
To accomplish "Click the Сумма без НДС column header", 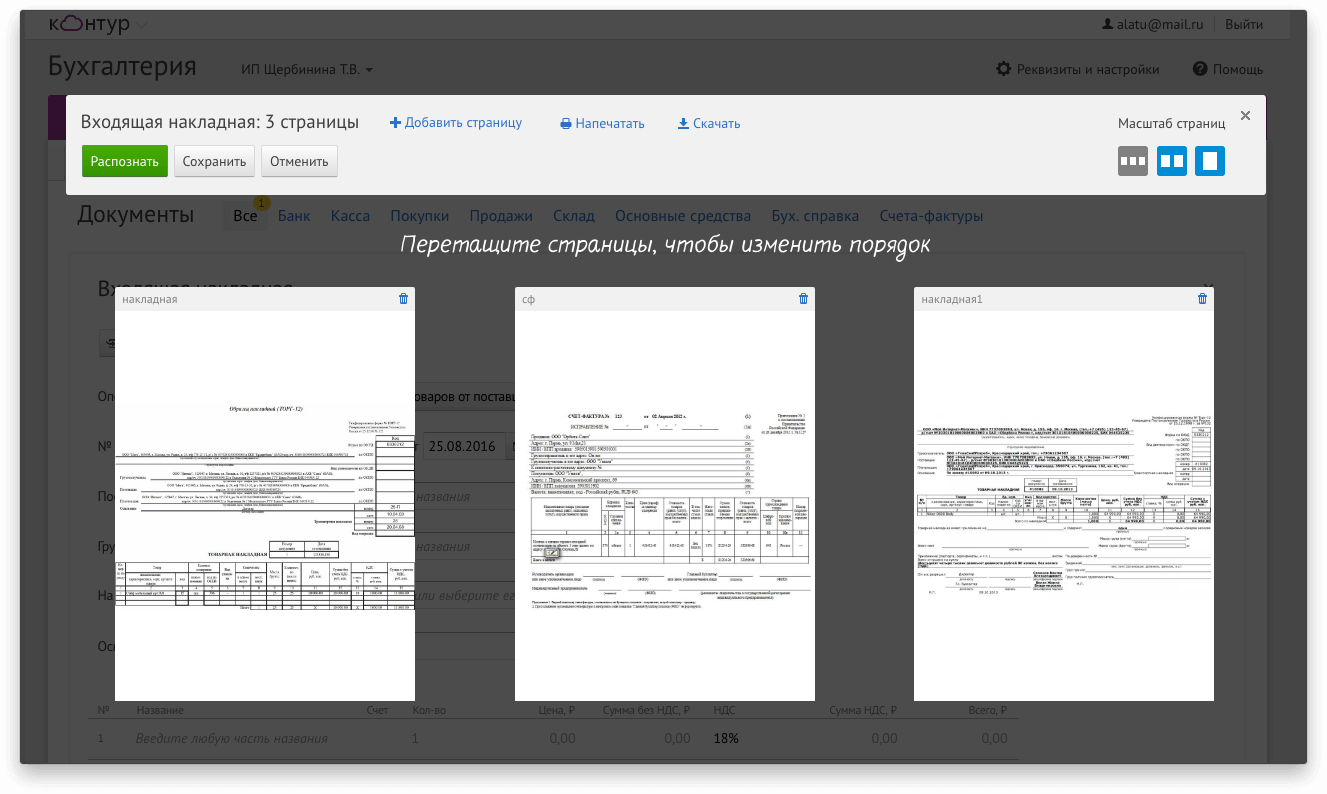I will click(x=646, y=710).
